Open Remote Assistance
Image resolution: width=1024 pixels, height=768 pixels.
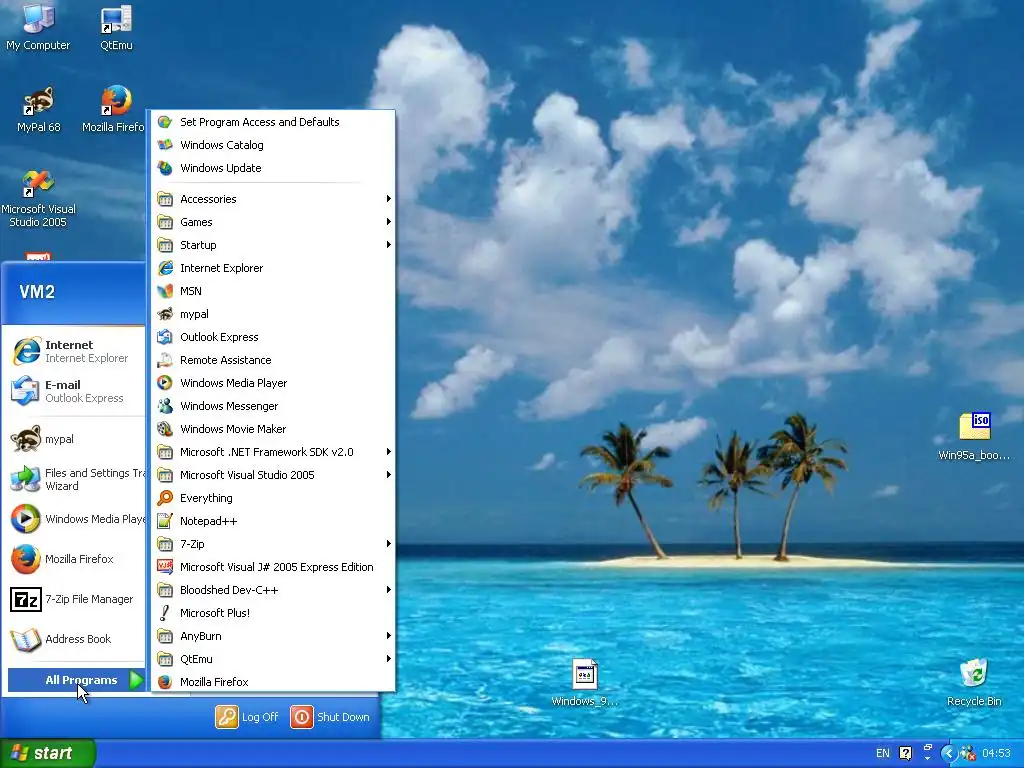click(273, 360)
